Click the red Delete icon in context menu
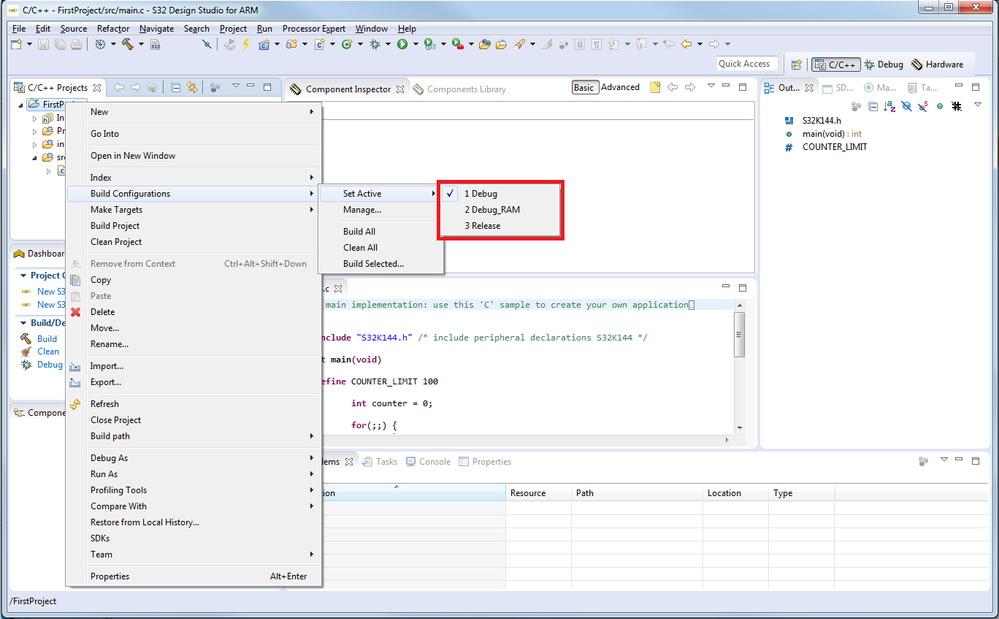 (76, 312)
